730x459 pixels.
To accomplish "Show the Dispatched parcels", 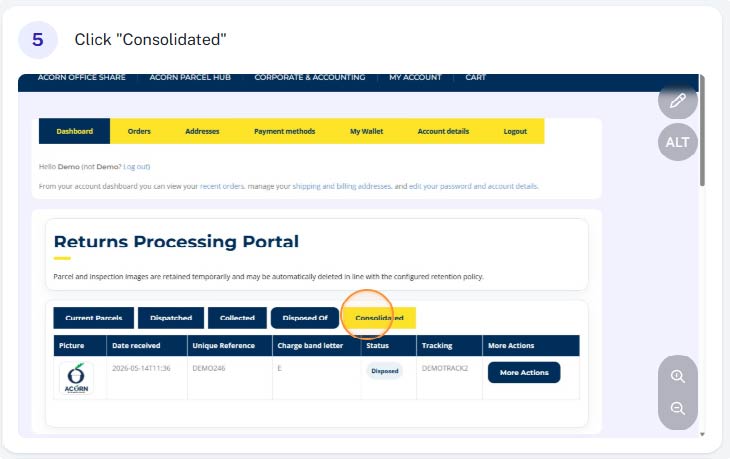I will pos(171,318).
